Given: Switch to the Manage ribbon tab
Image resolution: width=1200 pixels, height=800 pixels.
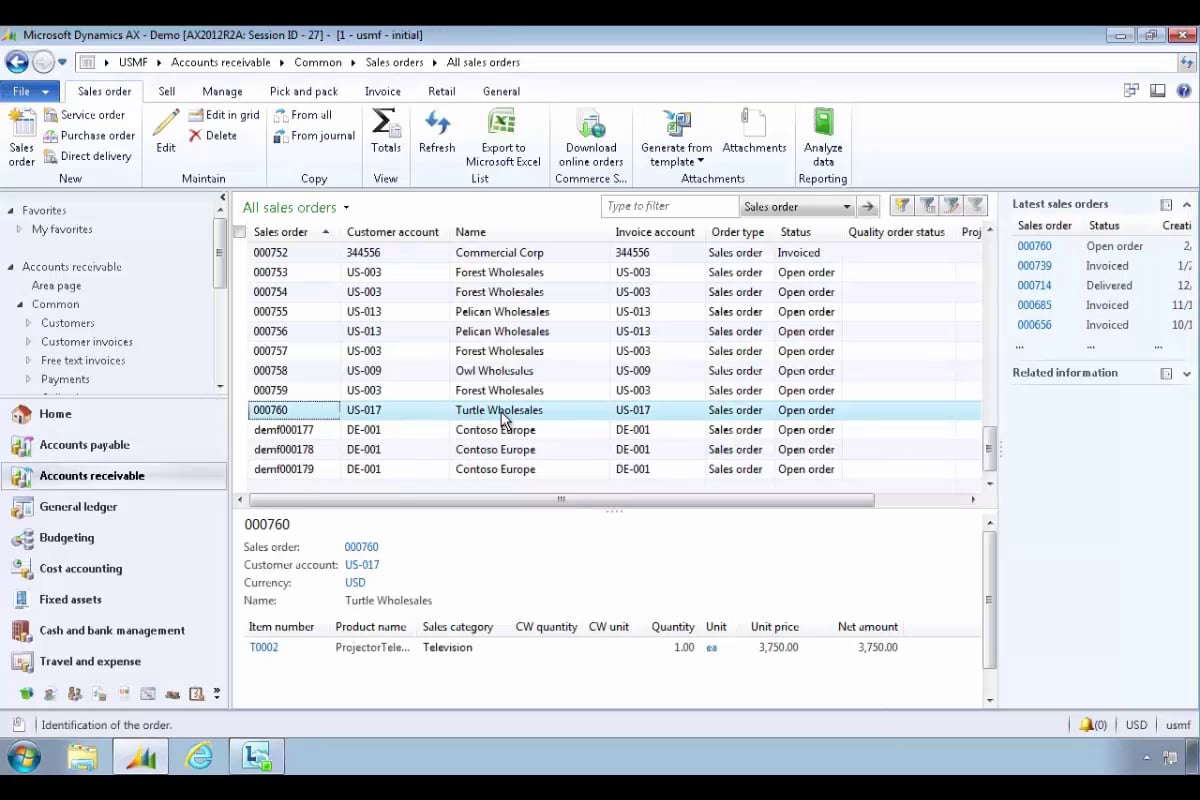Looking at the screenshot, I should click(x=222, y=91).
